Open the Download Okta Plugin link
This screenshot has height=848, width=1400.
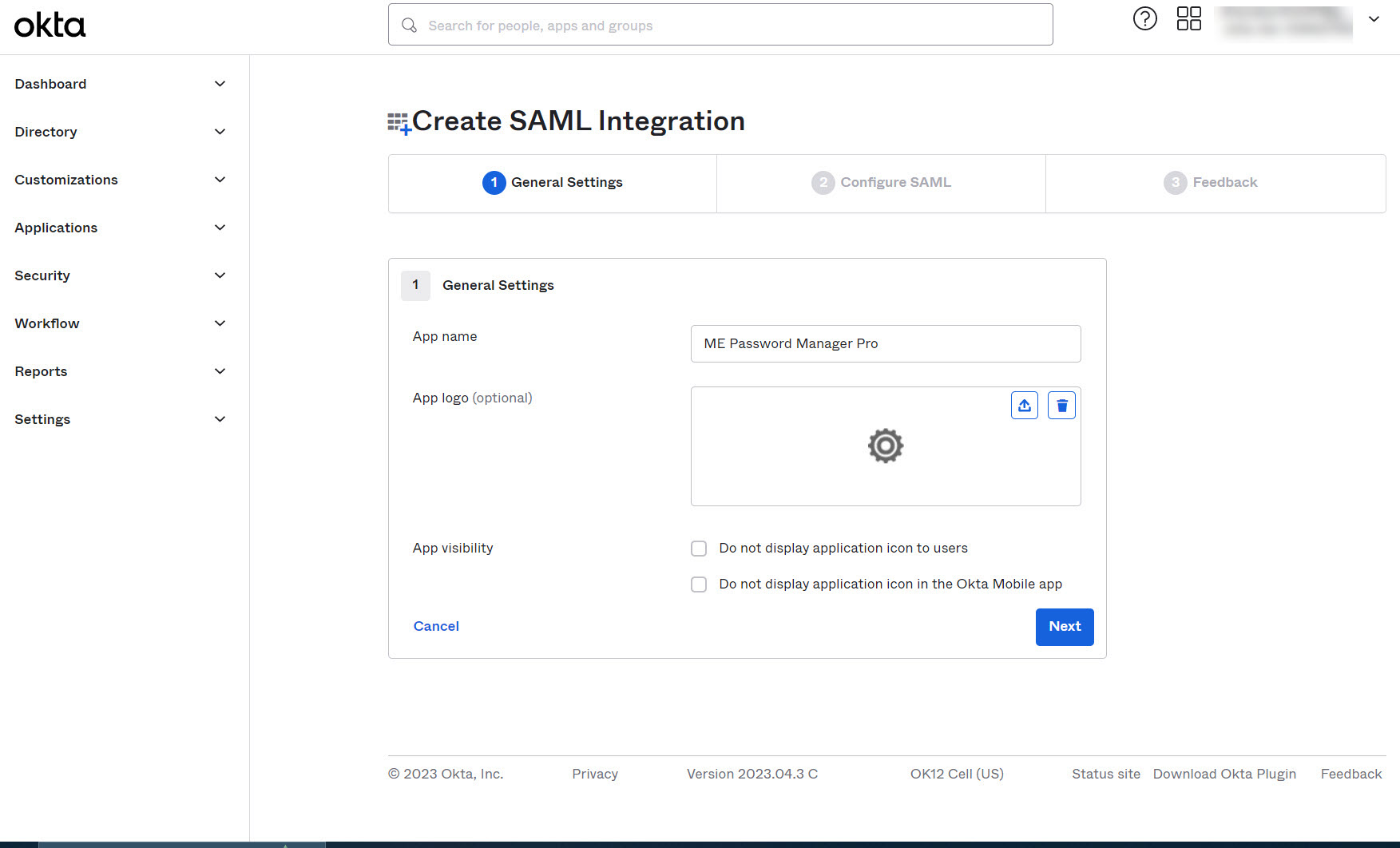click(x=1224, y=774)
